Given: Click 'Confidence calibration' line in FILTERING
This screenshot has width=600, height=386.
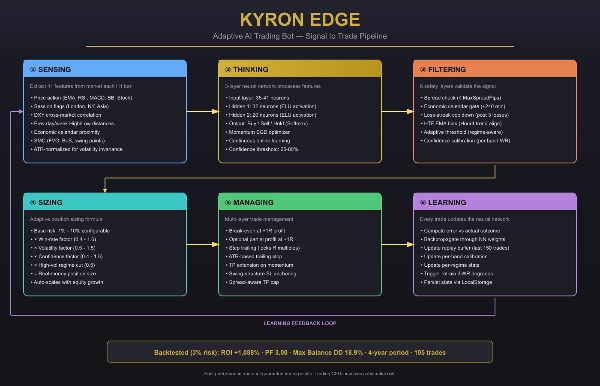Looking at the screenshot, I should click(466, 141).
